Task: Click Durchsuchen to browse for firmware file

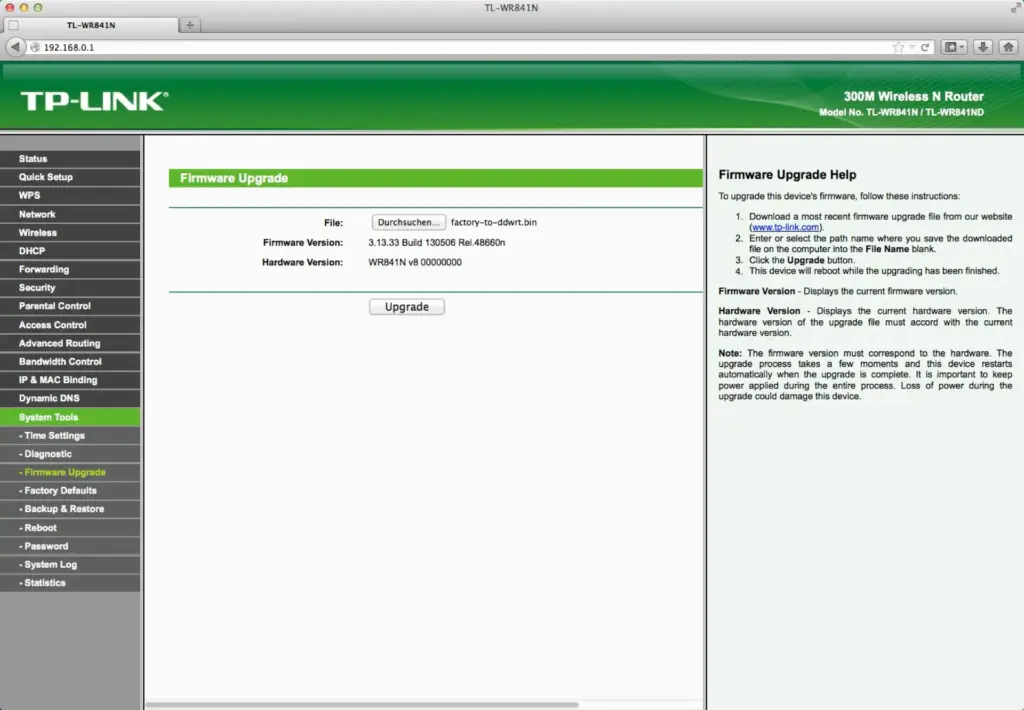Action: [x=408, y=222]
